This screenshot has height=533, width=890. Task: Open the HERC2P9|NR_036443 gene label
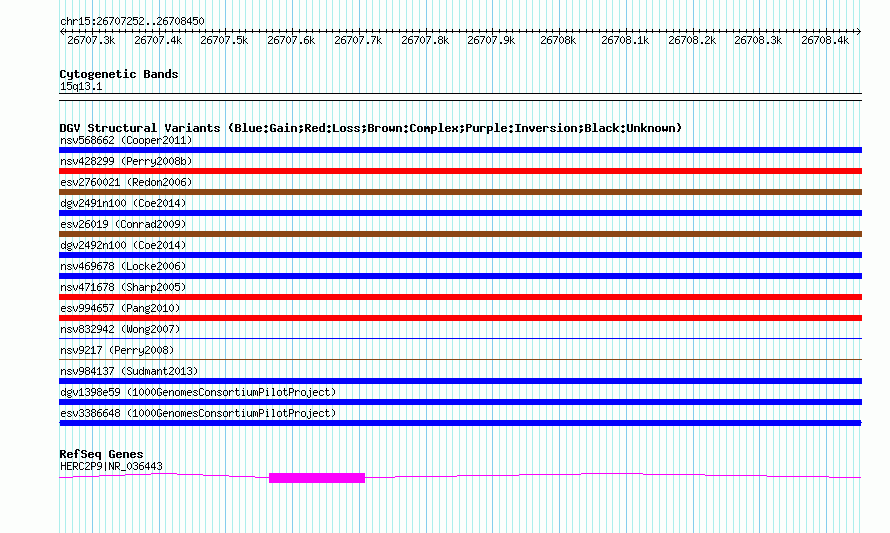[111, 466]
